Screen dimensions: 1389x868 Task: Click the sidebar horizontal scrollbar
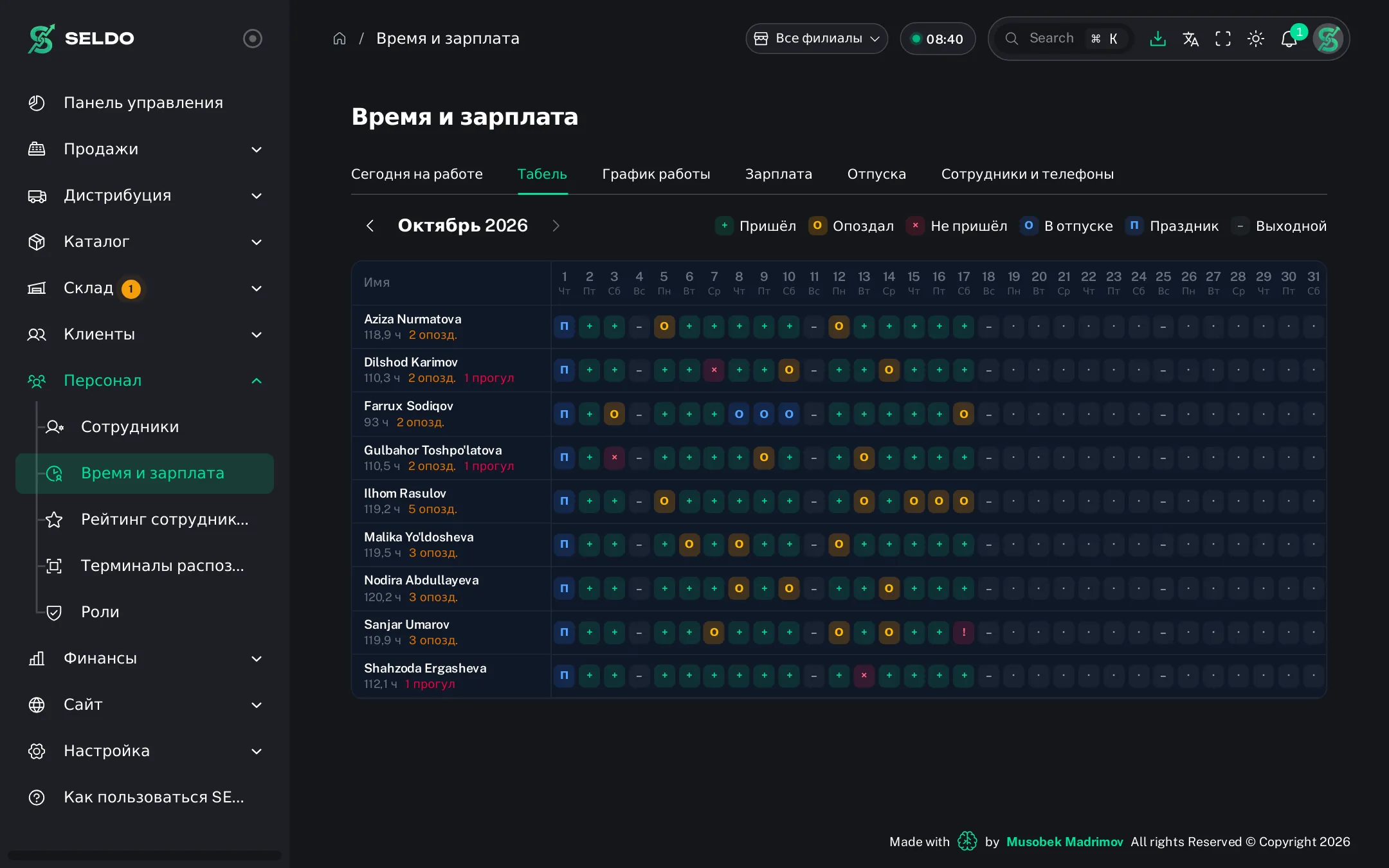[x=145, y=855]
